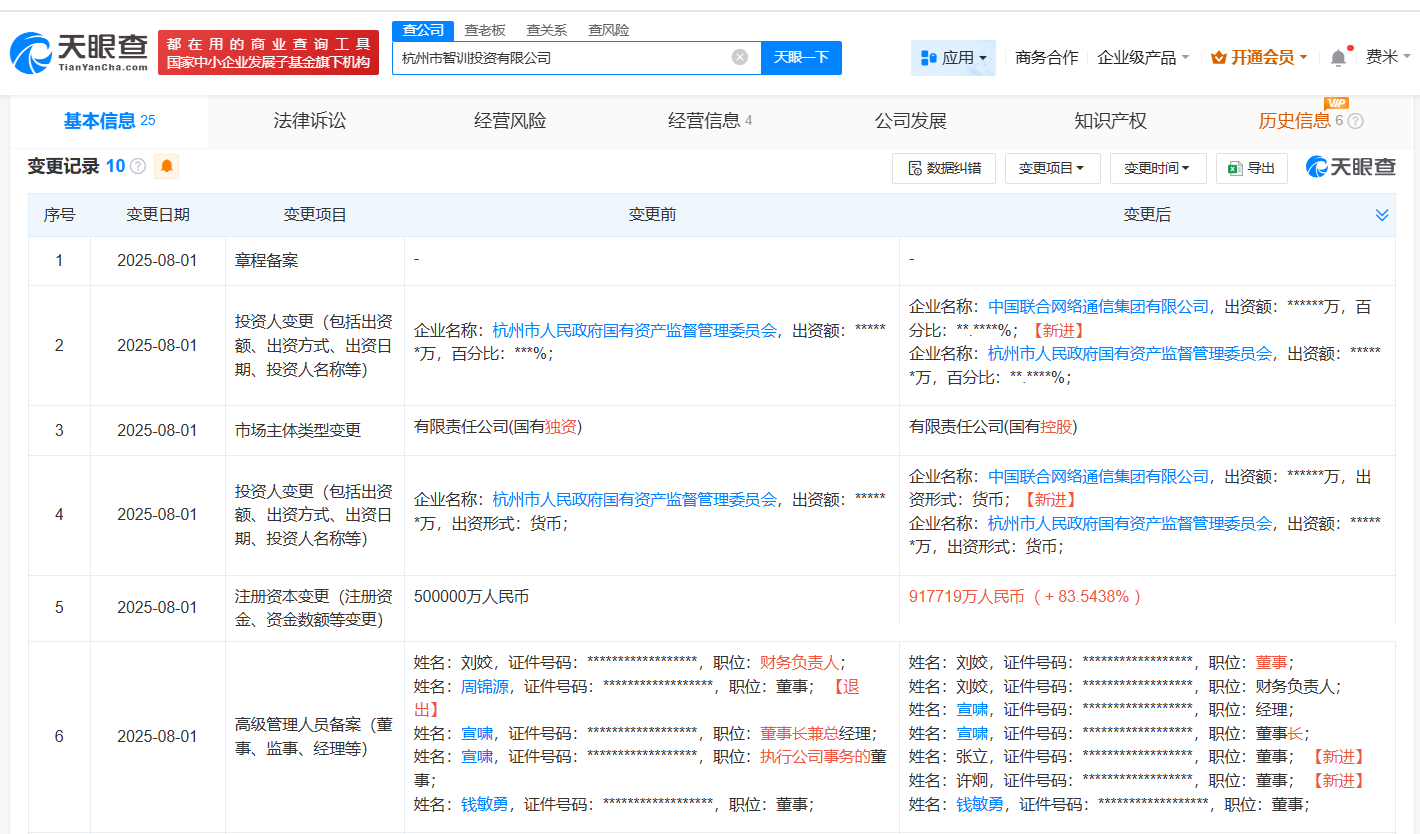Viewport: 1420px width, 834px height.
Task: Click the 导出 export button
Action: click(x=1251, y=168)
